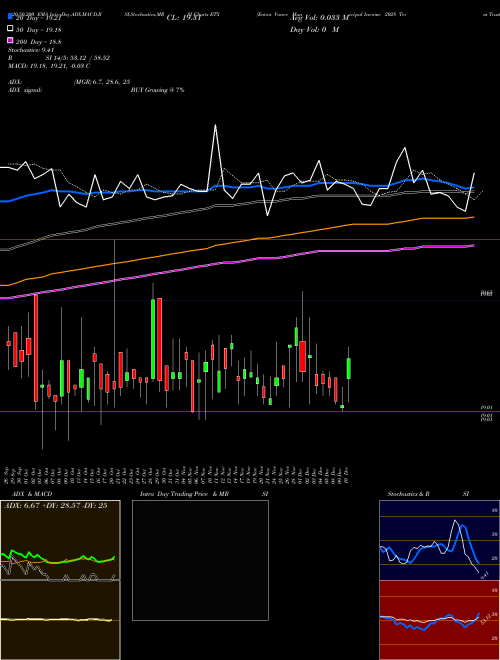Click the '(MGR) 6.7, 28.6, 25' ADX values
Image resolution: width=500 pixels, height=660 pixels.
pos(102,82)
